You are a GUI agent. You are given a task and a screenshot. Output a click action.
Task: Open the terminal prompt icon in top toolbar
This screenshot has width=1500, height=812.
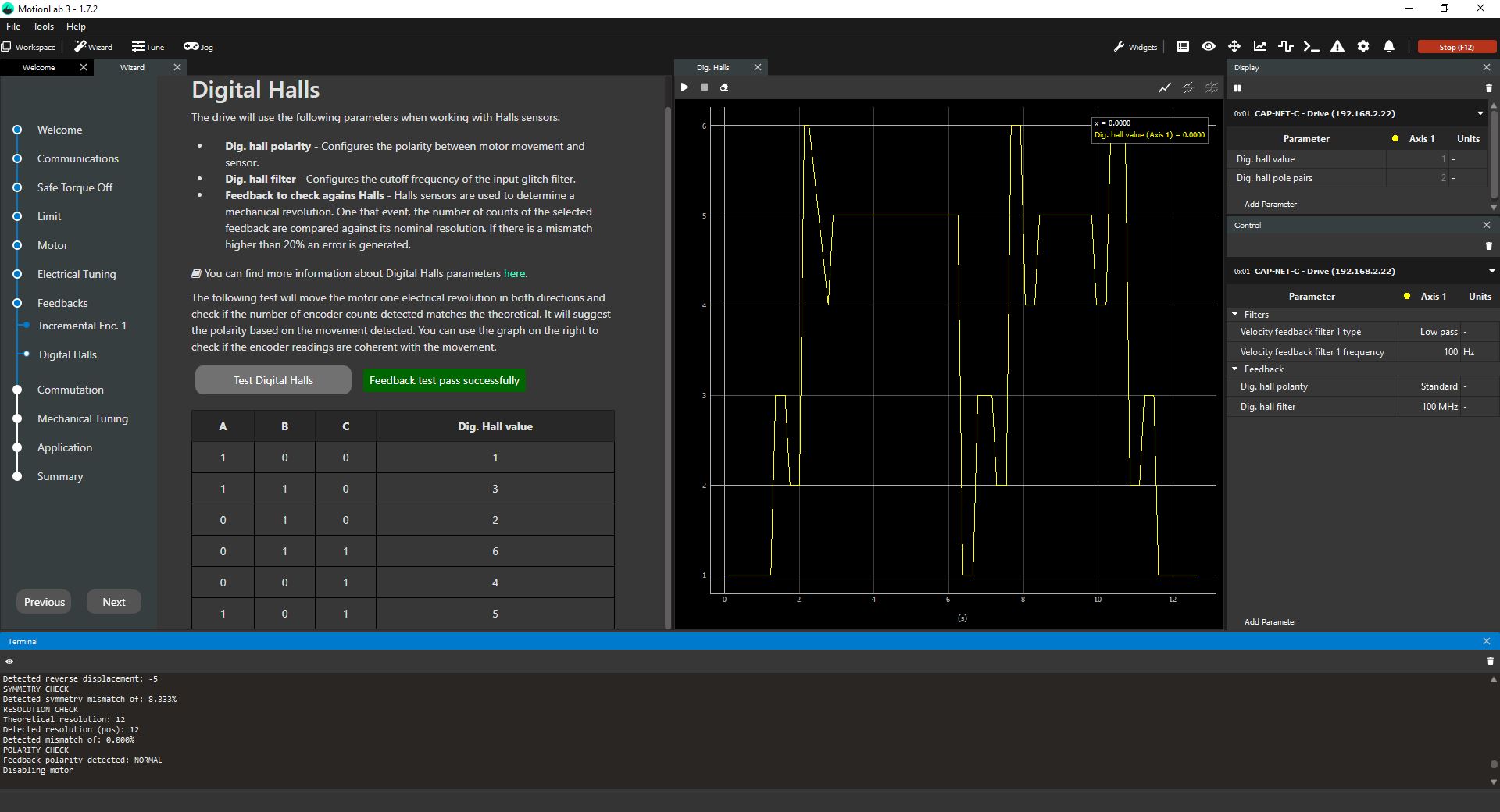(1311, 47)
